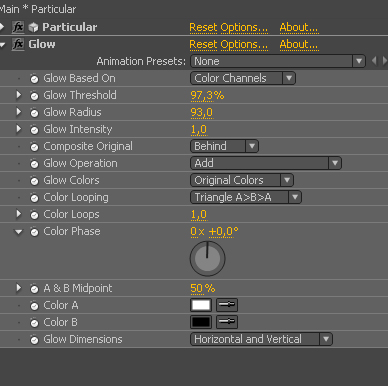Click Glow Threshold value 97,3%
388x386 pixels.
tap(207, 95)
